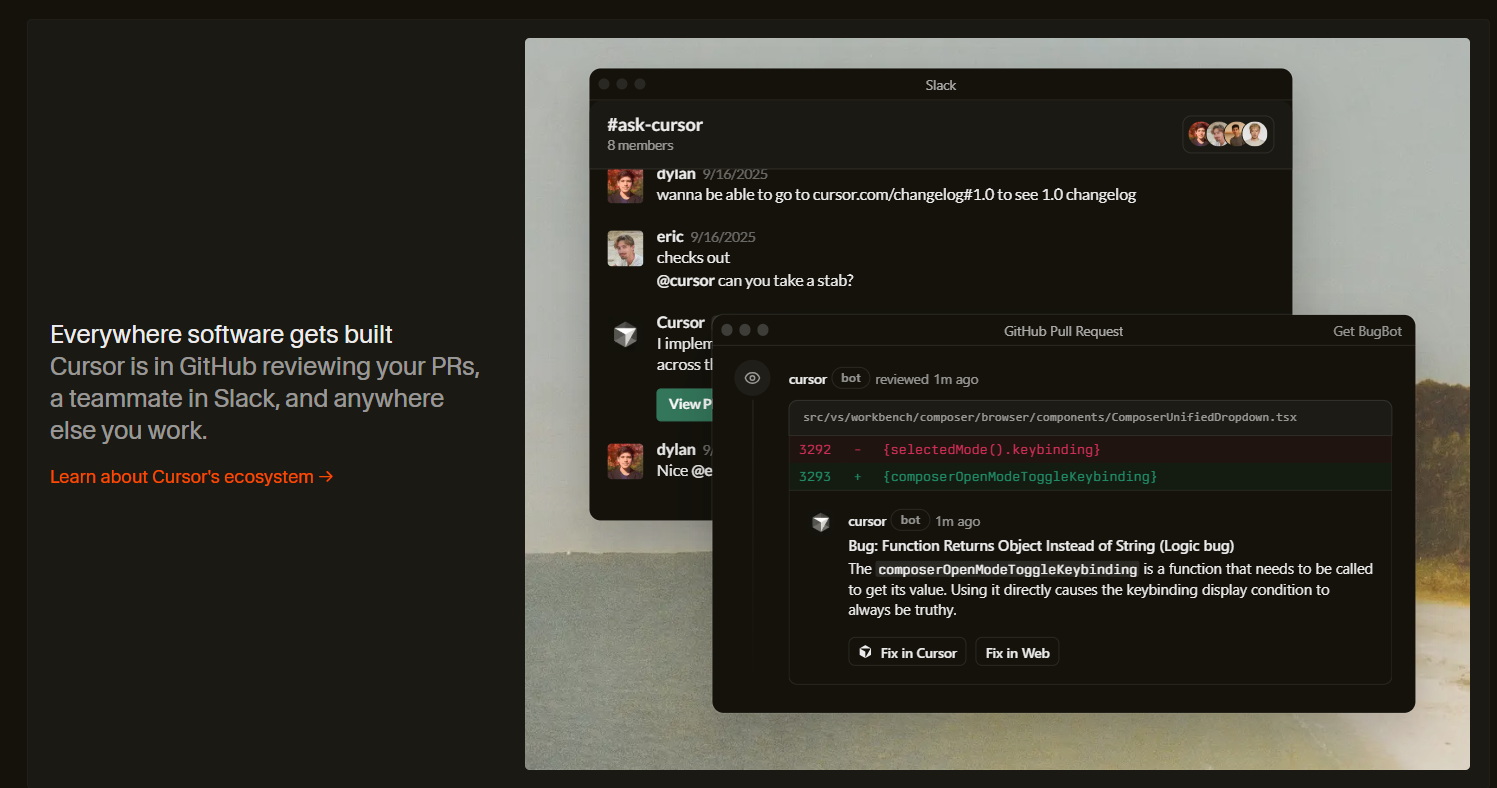
Task: Click Get BugBot in the pull request titlebar
Action: (x=1367, y=331)
